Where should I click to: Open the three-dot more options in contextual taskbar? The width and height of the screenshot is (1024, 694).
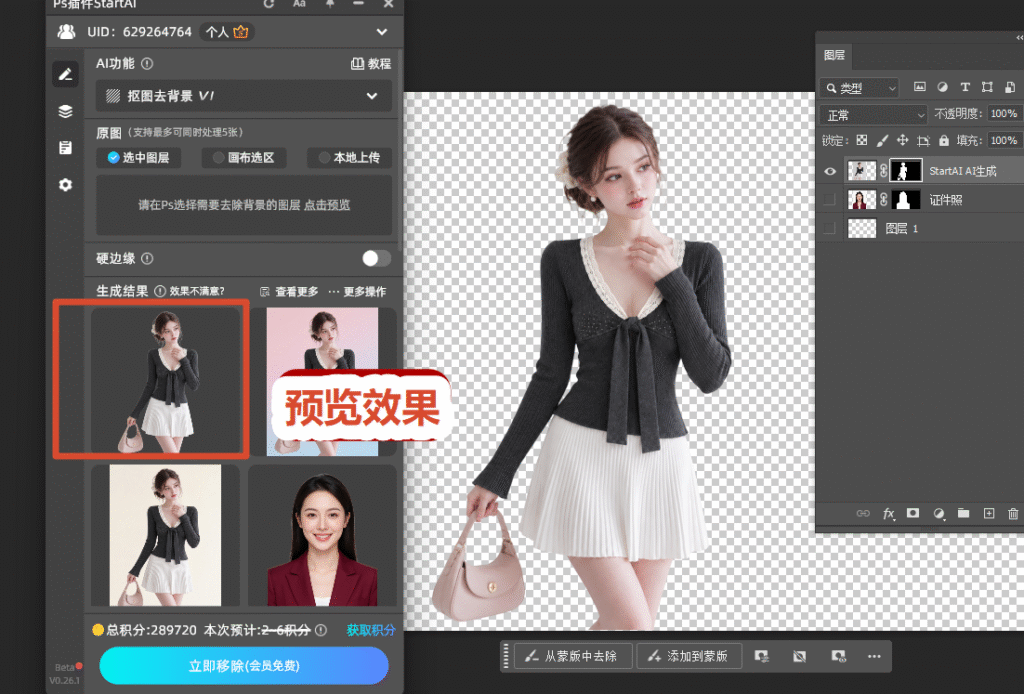(x=874, y=656)
